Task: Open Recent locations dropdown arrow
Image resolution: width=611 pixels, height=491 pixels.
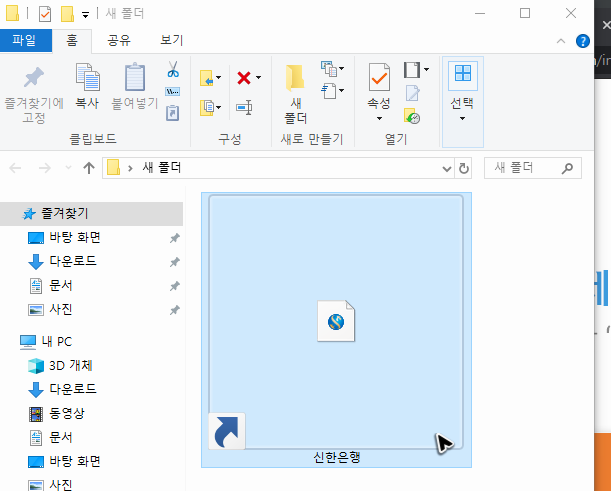Action: tap(68, 168)
